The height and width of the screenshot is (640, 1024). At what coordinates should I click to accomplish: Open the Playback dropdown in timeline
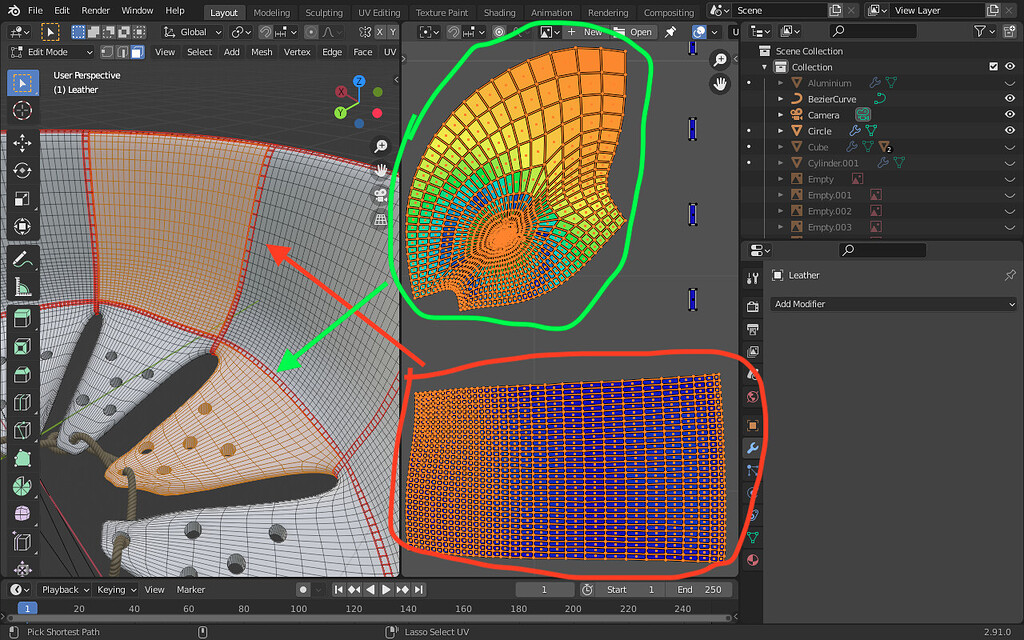pyautogui.click(x=64, y=590)
